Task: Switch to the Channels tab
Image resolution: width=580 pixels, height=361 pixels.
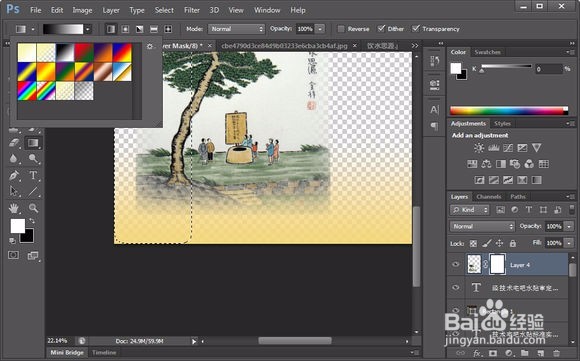Action: 489,196
